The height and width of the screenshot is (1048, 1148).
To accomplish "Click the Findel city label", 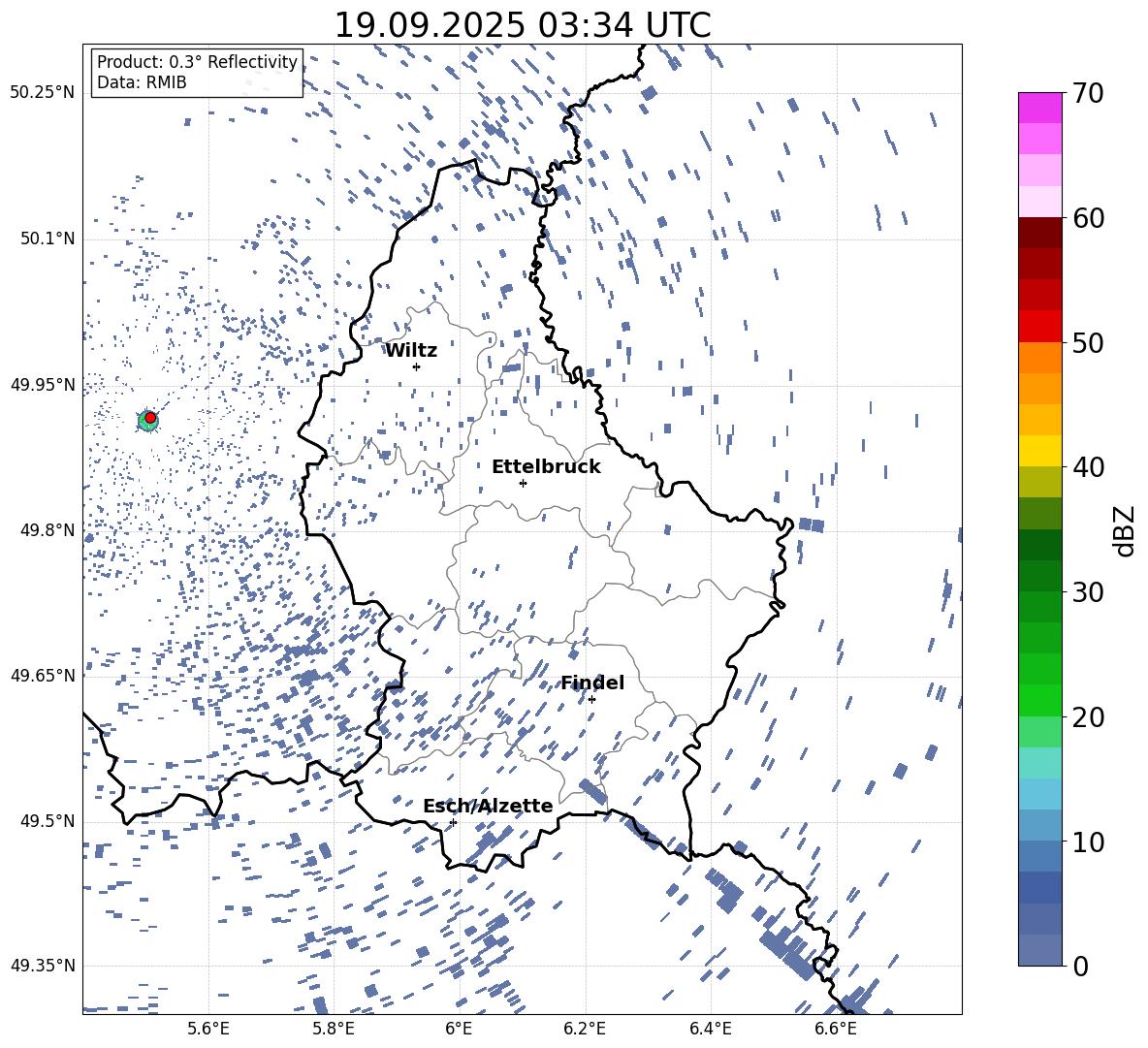I will coord(592,683).
